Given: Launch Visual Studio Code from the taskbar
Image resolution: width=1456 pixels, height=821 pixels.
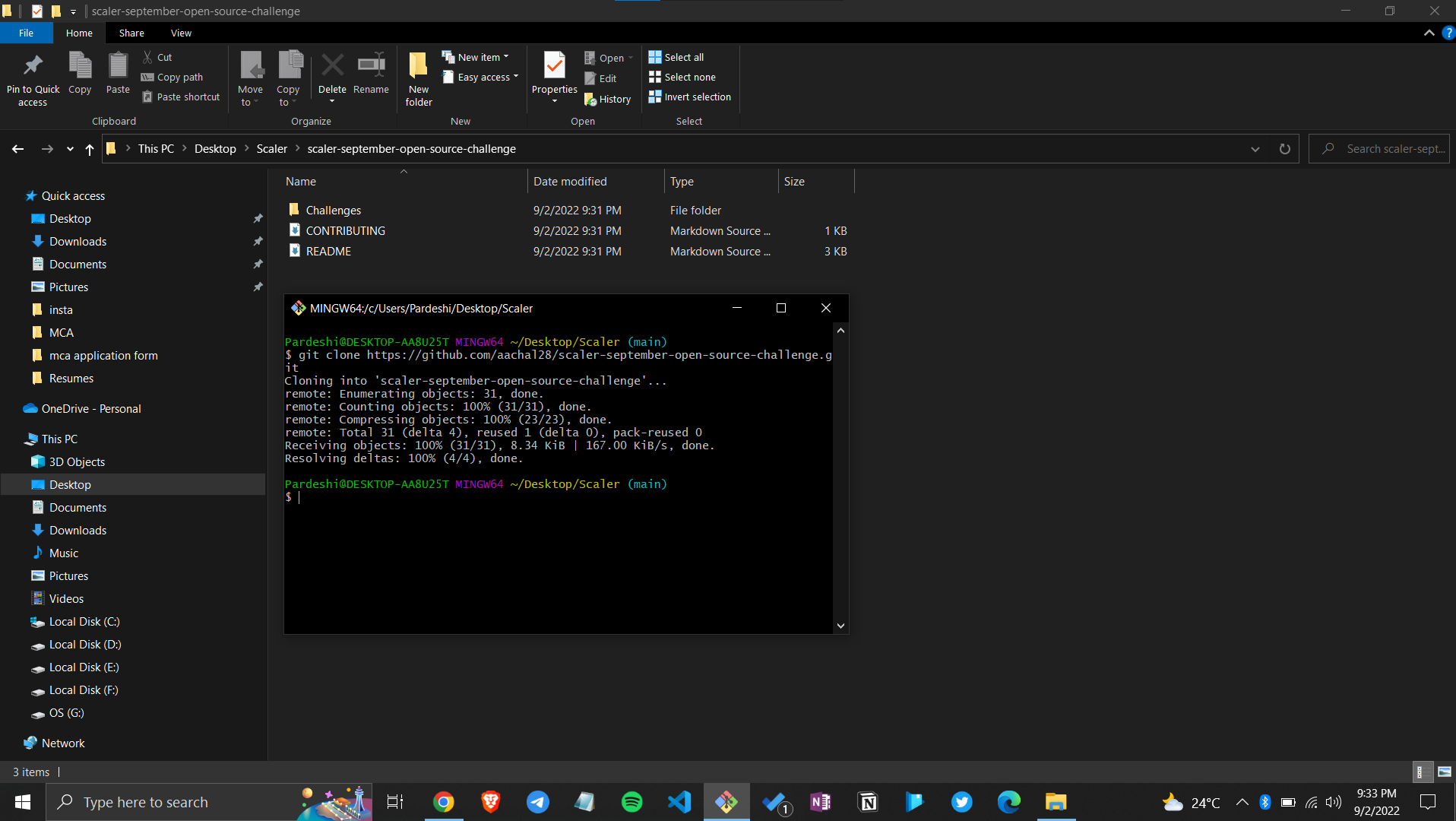Looking at the screenshot, I should (x=679, y=801).
